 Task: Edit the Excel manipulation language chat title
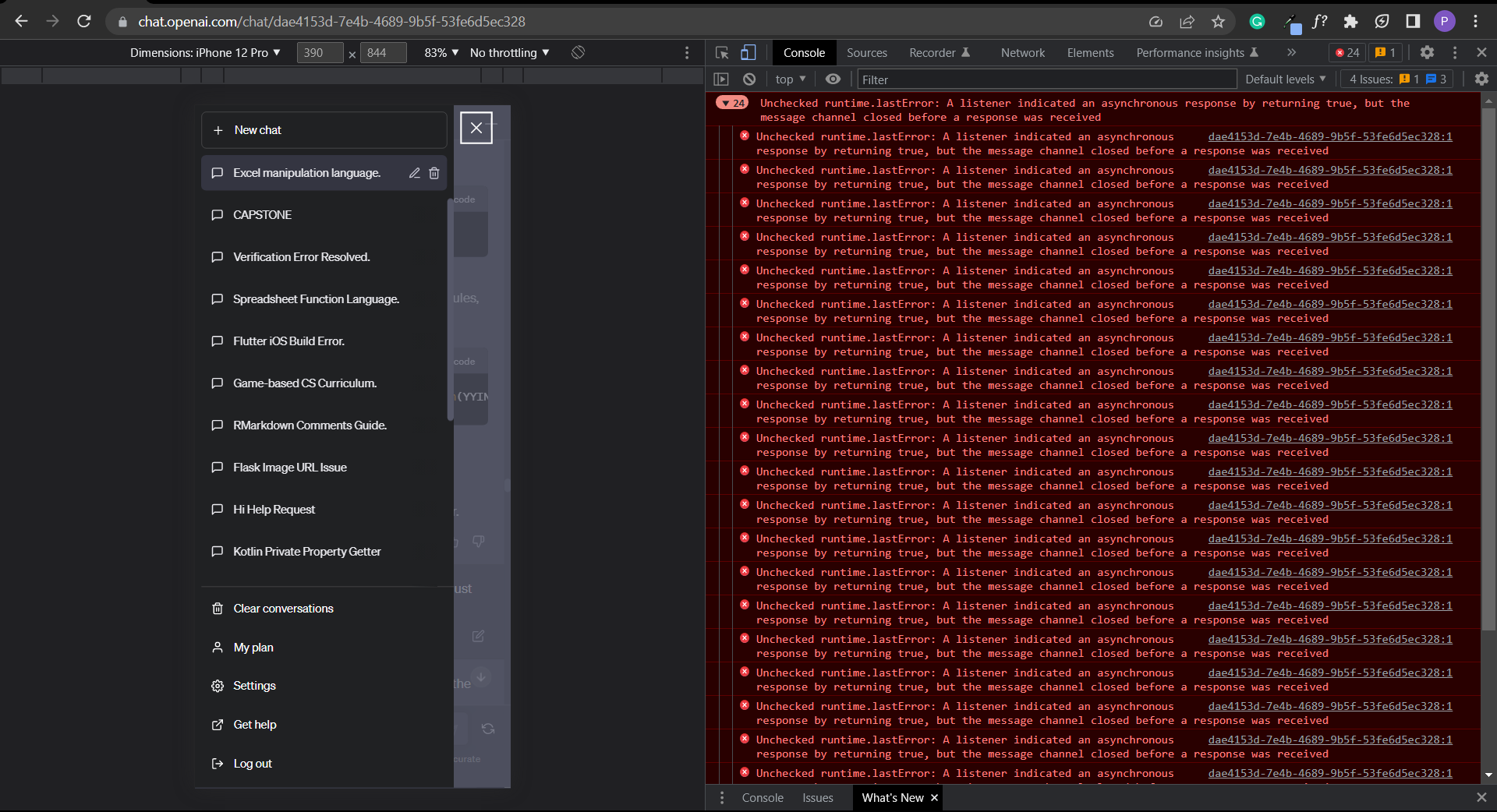[x=414, y=173]
